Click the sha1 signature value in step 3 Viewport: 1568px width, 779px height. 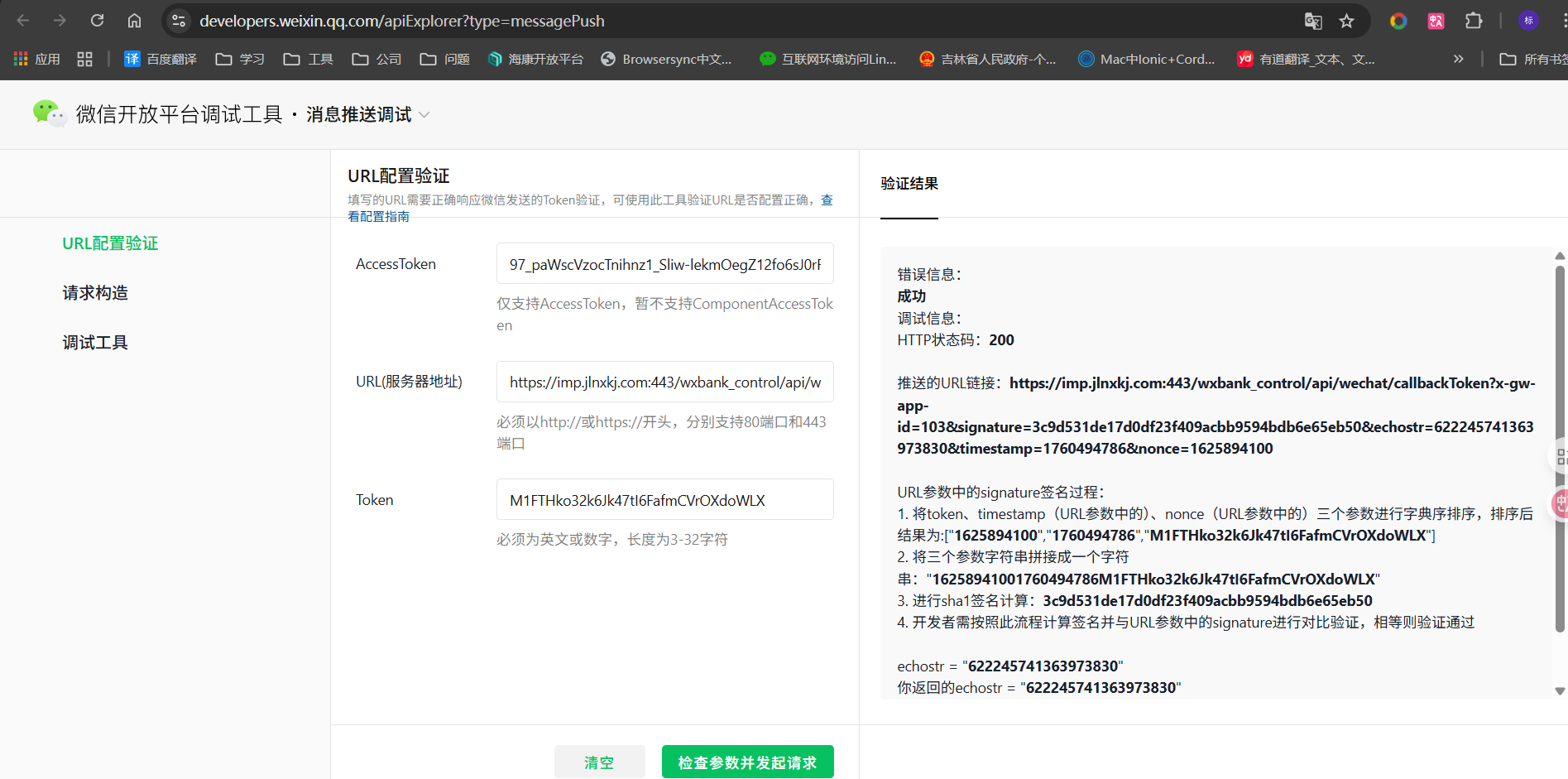click(x=1207, y=601)
